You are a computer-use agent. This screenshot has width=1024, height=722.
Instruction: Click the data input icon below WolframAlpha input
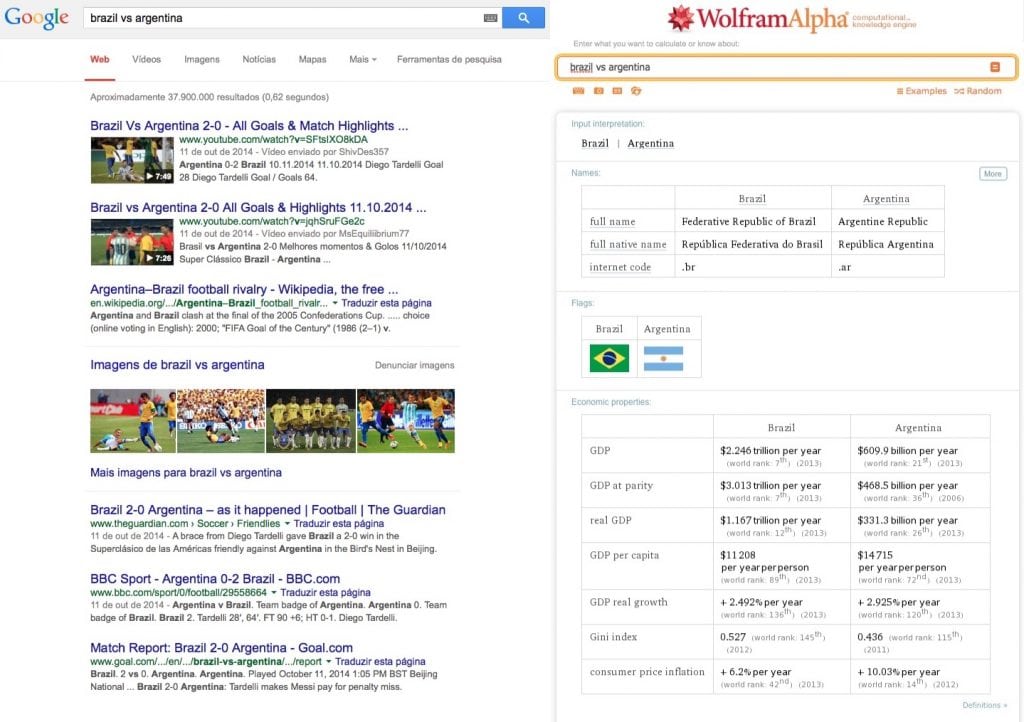617,91
